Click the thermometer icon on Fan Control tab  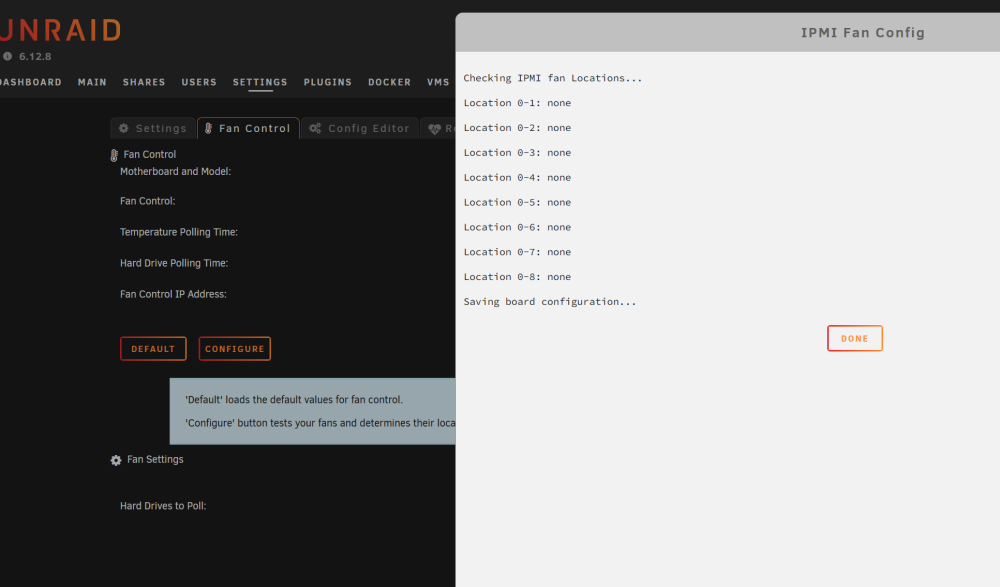point(209,128)
